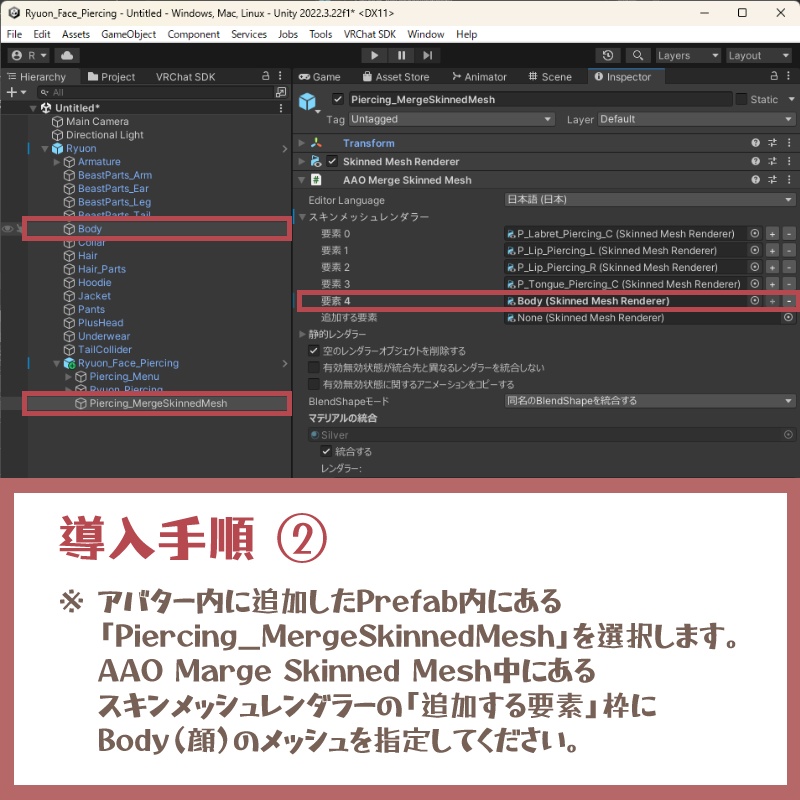Toggle 空のレンダラーオブジェクトを削除する checkbox
The image size is (800, 800).
tap(314, 351)
